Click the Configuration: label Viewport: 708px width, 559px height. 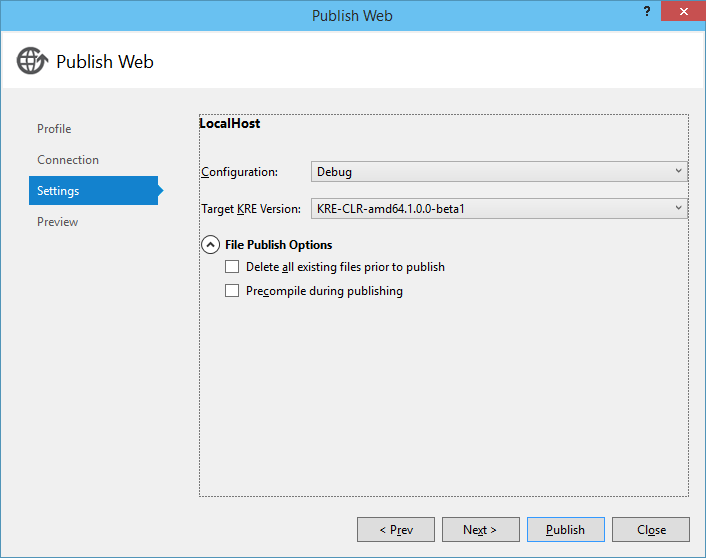(x=239, y=172)
